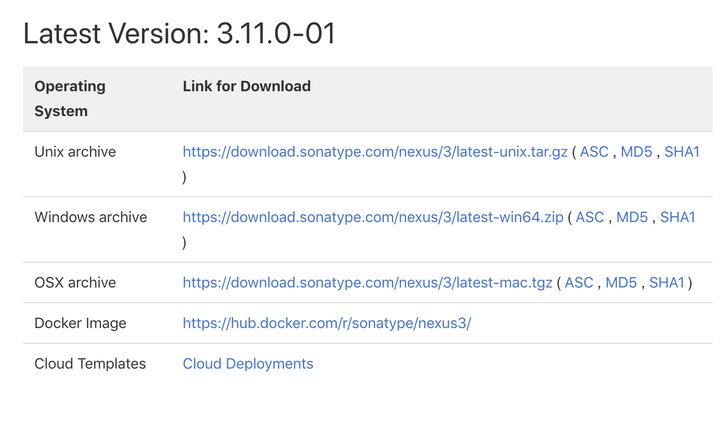This screenshot has height=423, width=720.
Task: Open the SHA1 link for Unix archive
Action: [x=682, y=152]
